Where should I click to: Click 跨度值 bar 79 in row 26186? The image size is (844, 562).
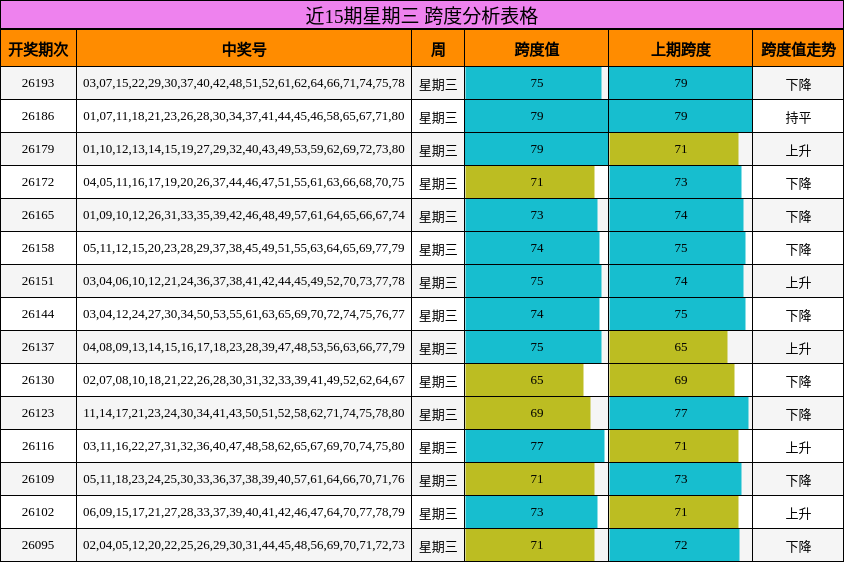click(x=536, y=116)
